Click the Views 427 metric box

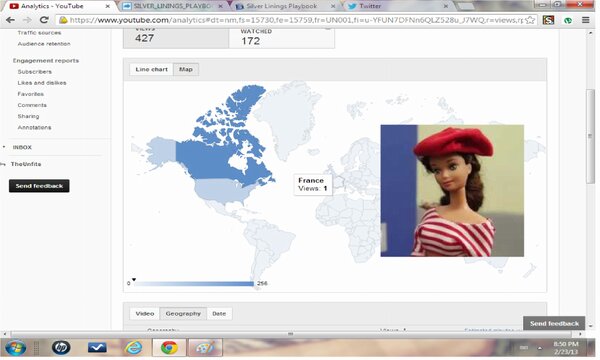coord(176,38)
